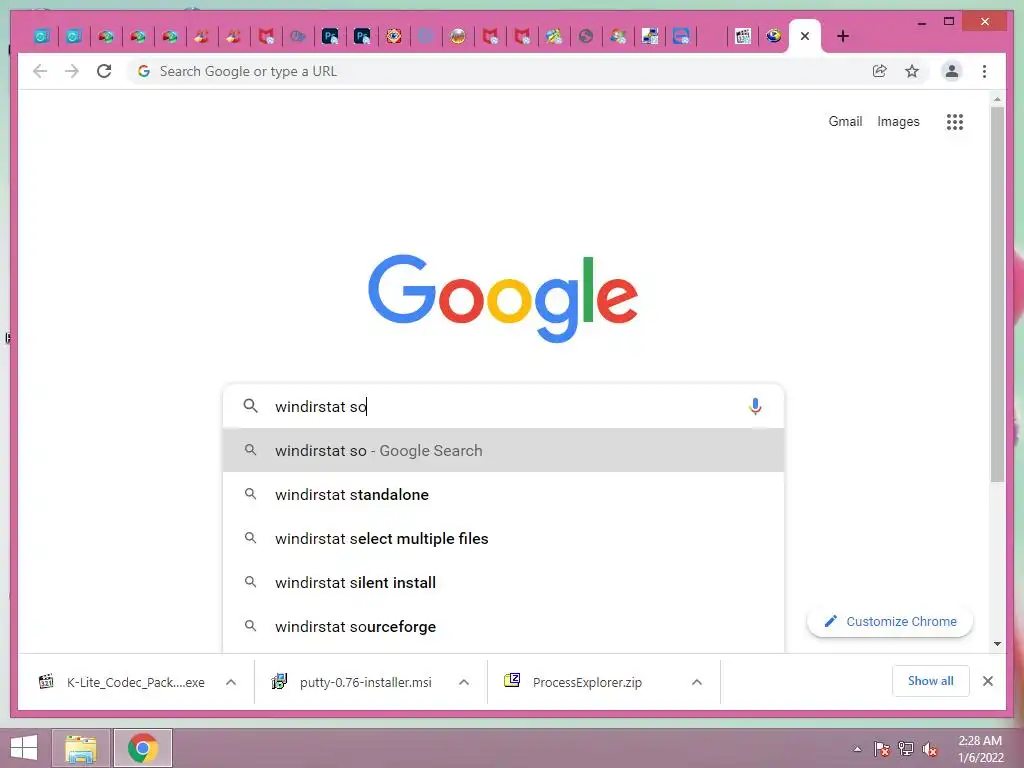Switch to the film clapperboard icon tab

[743, 36]
